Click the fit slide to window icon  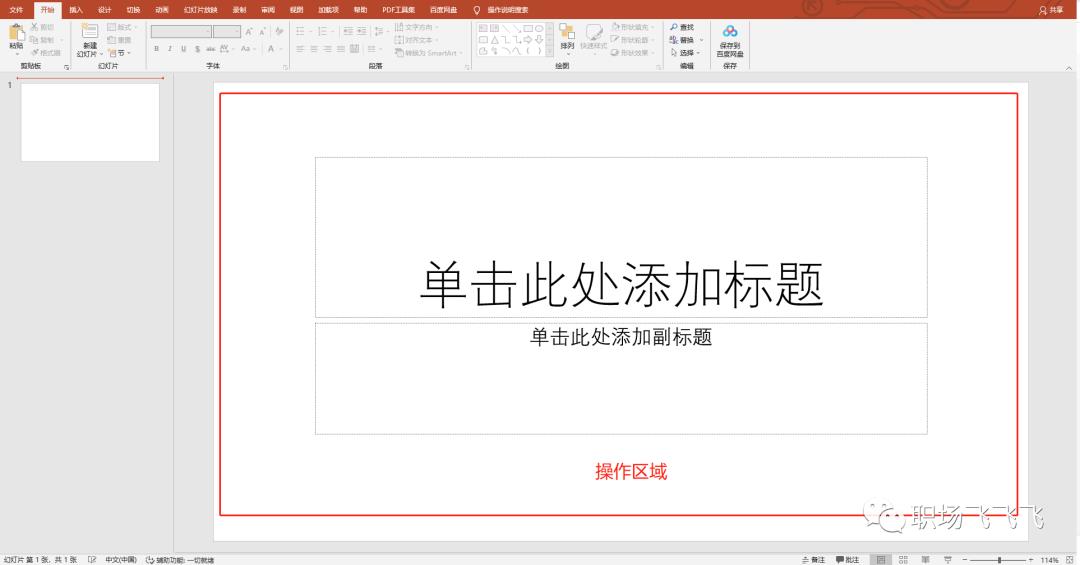tap(1070, 559)
